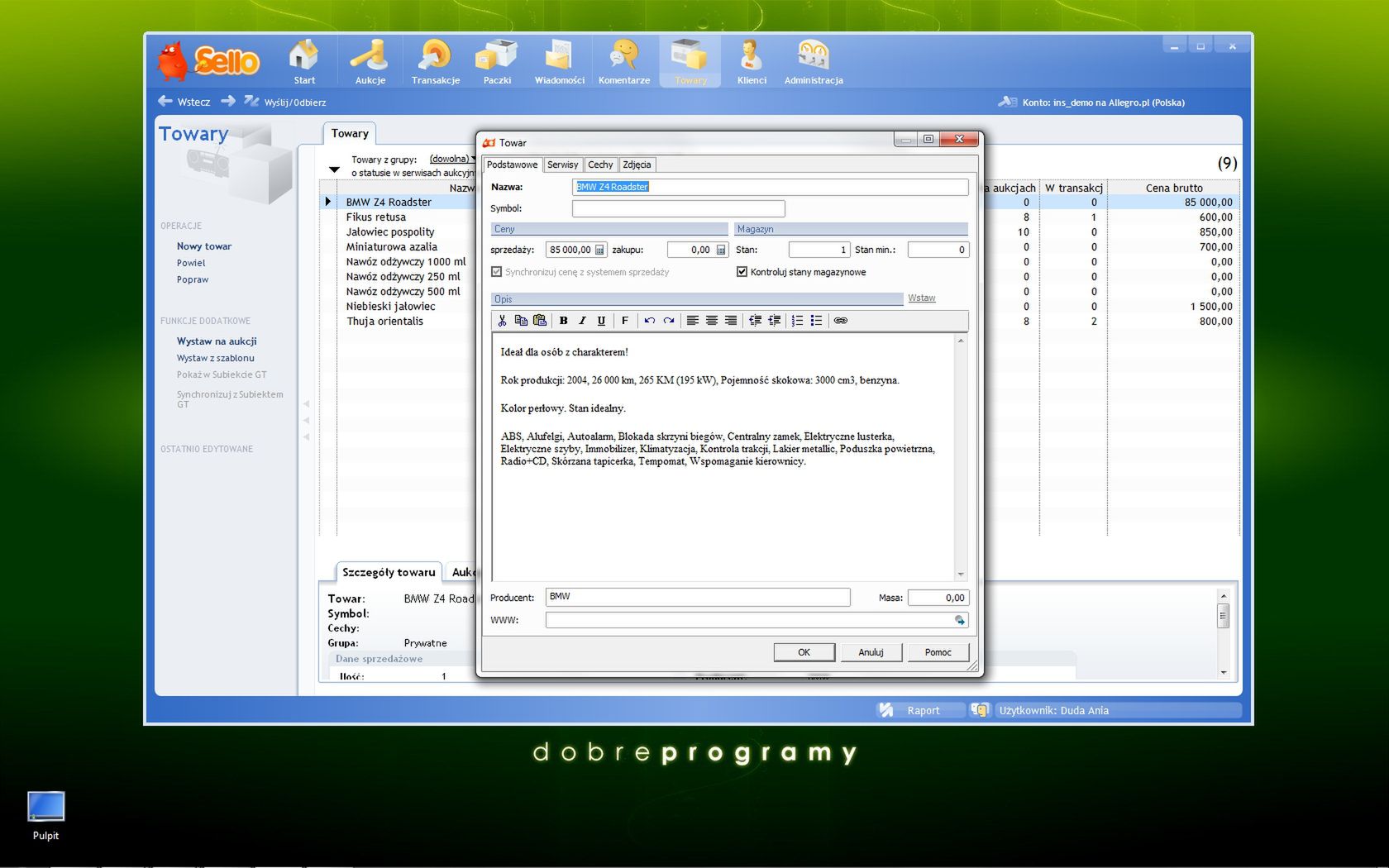
Task: Click the Nazwa input field
Action: [x=770, y=187]
